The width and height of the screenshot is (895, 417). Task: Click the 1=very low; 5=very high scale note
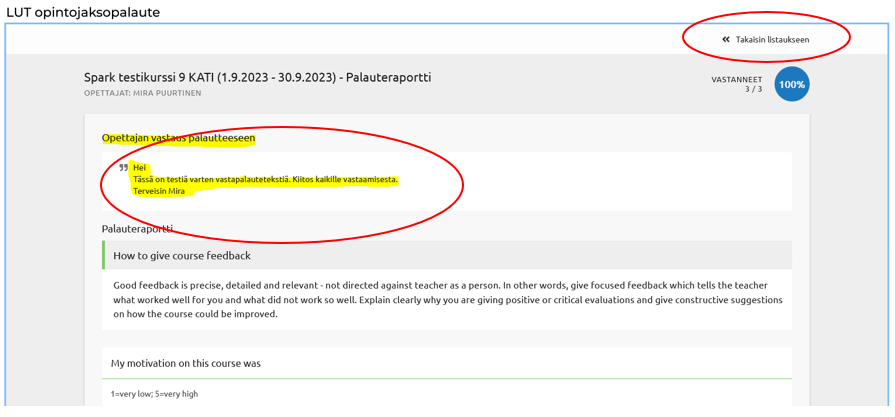154,394
